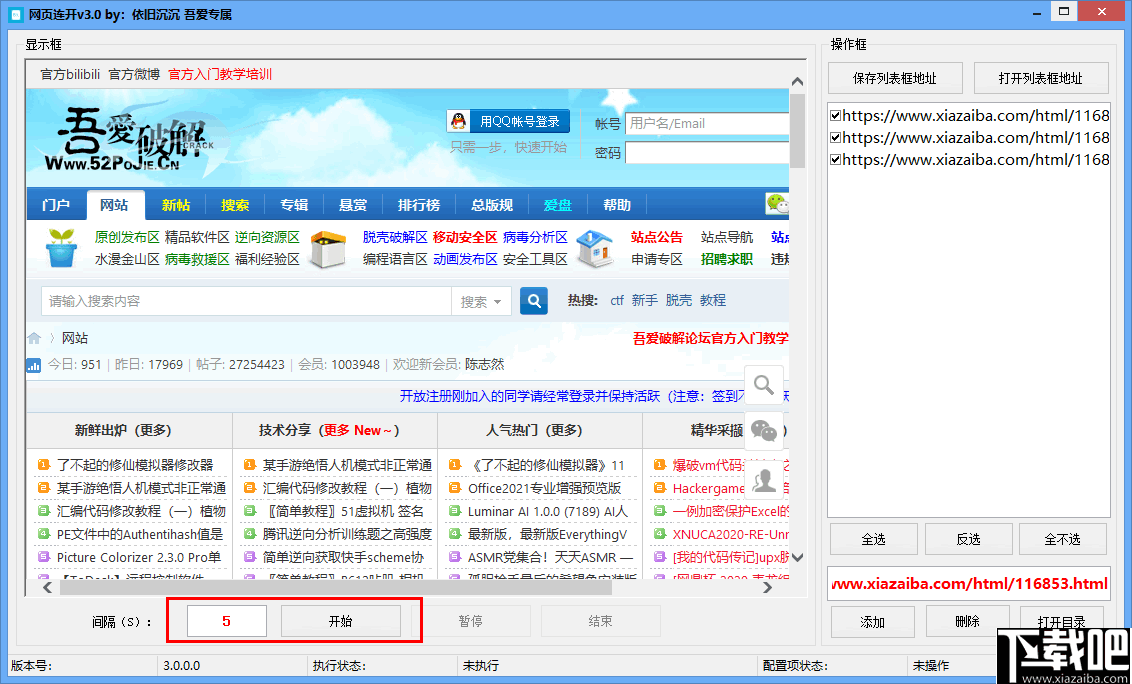Open the 搜索 nav tab
The height and width of the screenshot is (684, 1132).
(x=235, y=205)
